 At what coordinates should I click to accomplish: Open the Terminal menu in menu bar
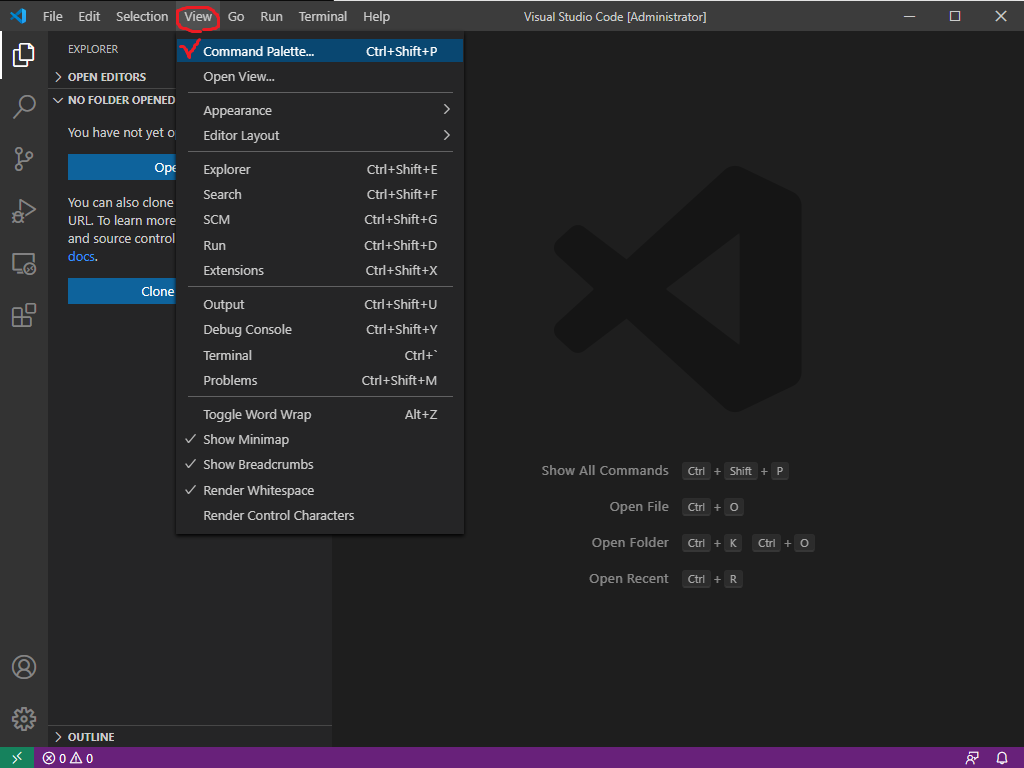point(323,16)
